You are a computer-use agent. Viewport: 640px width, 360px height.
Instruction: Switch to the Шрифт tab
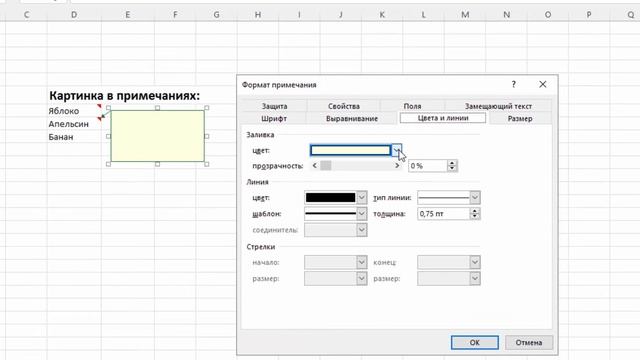coord(274,118)
